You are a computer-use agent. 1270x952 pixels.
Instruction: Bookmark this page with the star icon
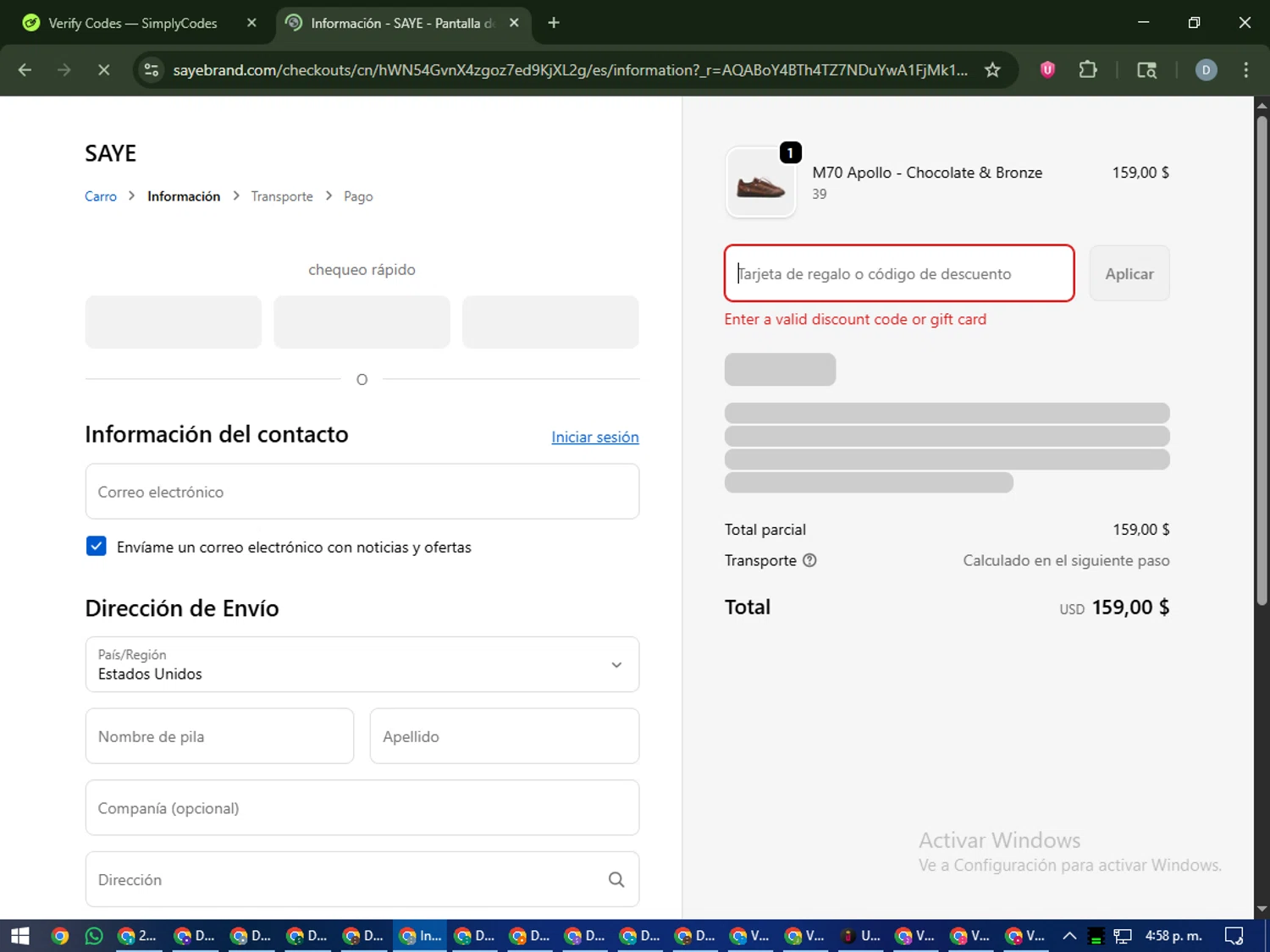coord(992,70)
